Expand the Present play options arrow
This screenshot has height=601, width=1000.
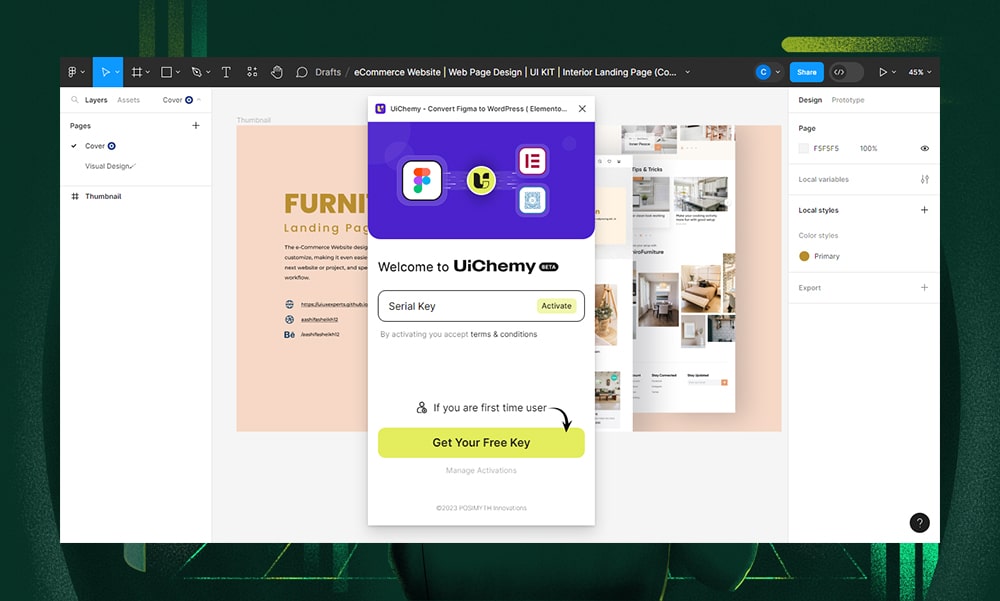click(x=894, y=72)
